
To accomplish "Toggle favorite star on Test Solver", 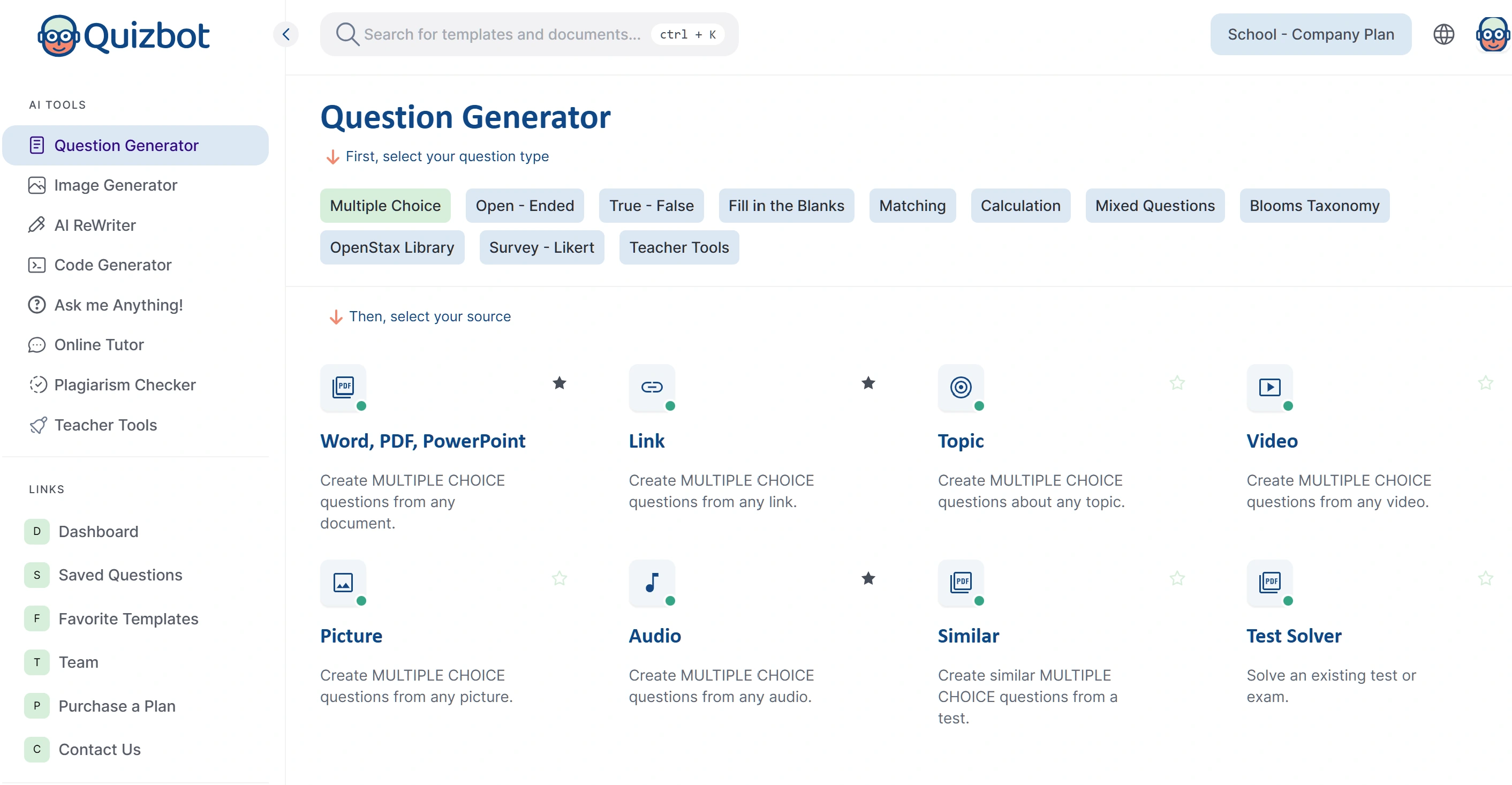I will (1485, 579).
